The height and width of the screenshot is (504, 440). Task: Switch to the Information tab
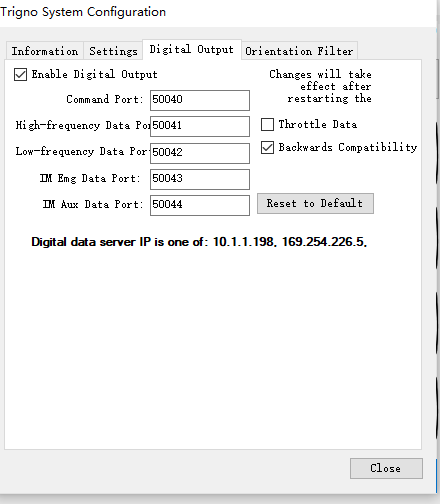[45, 51]
